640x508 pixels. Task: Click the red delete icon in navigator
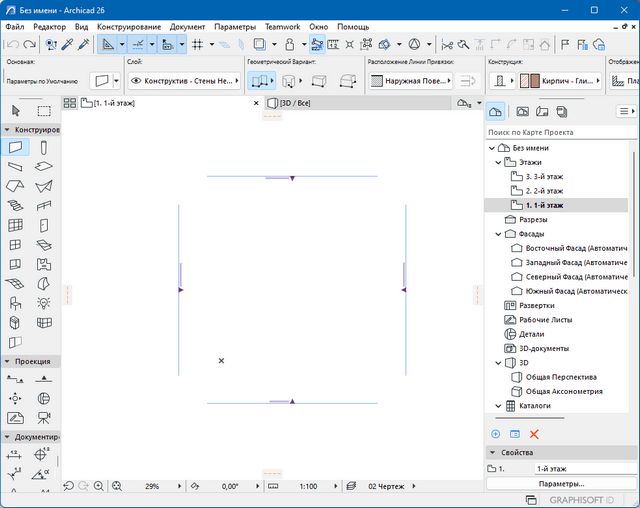click(x=534, y=434)
